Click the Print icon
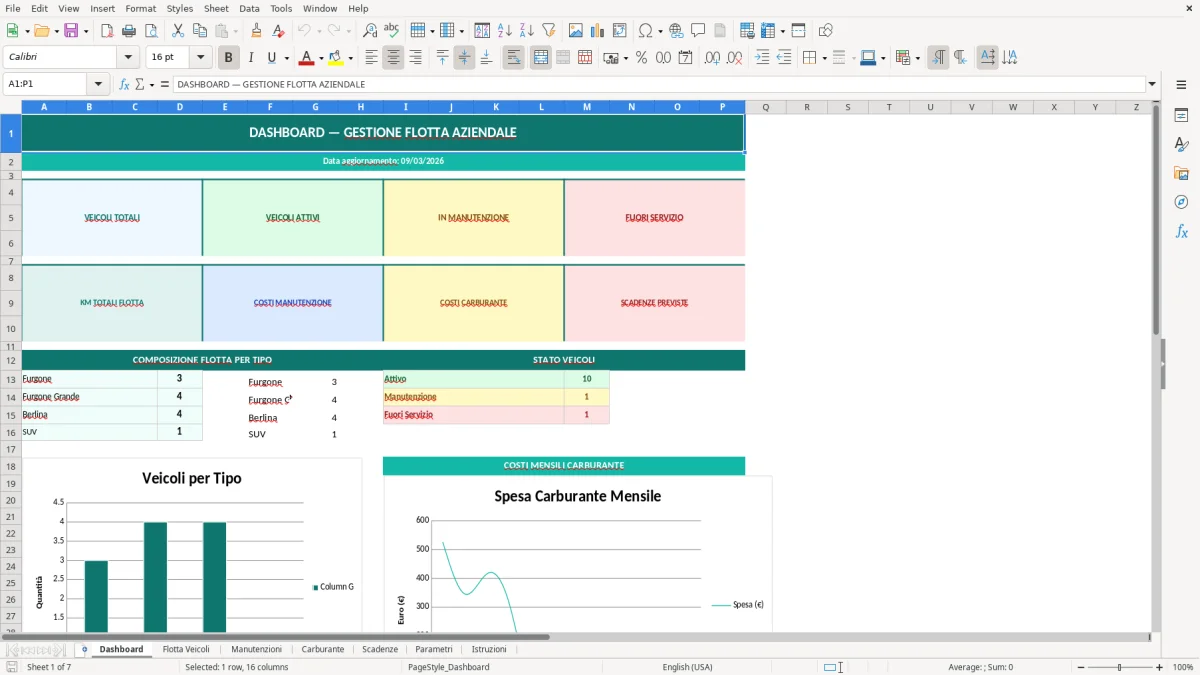The width and height of the screenshot is (1200, 675). tap(129, 31)
